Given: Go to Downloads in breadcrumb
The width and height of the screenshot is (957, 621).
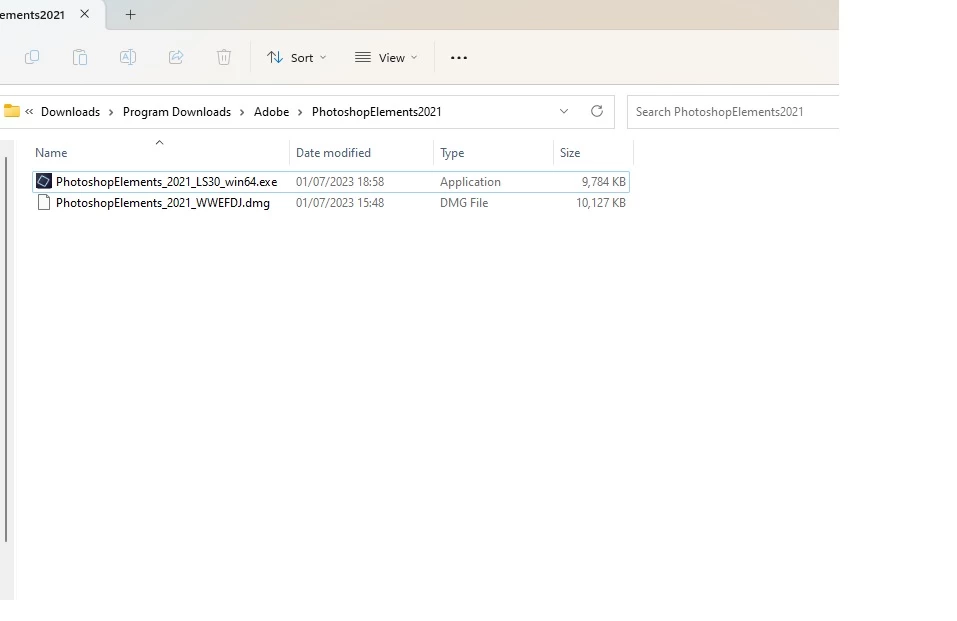Looking at the screenshot, I should tap(70, 112).
